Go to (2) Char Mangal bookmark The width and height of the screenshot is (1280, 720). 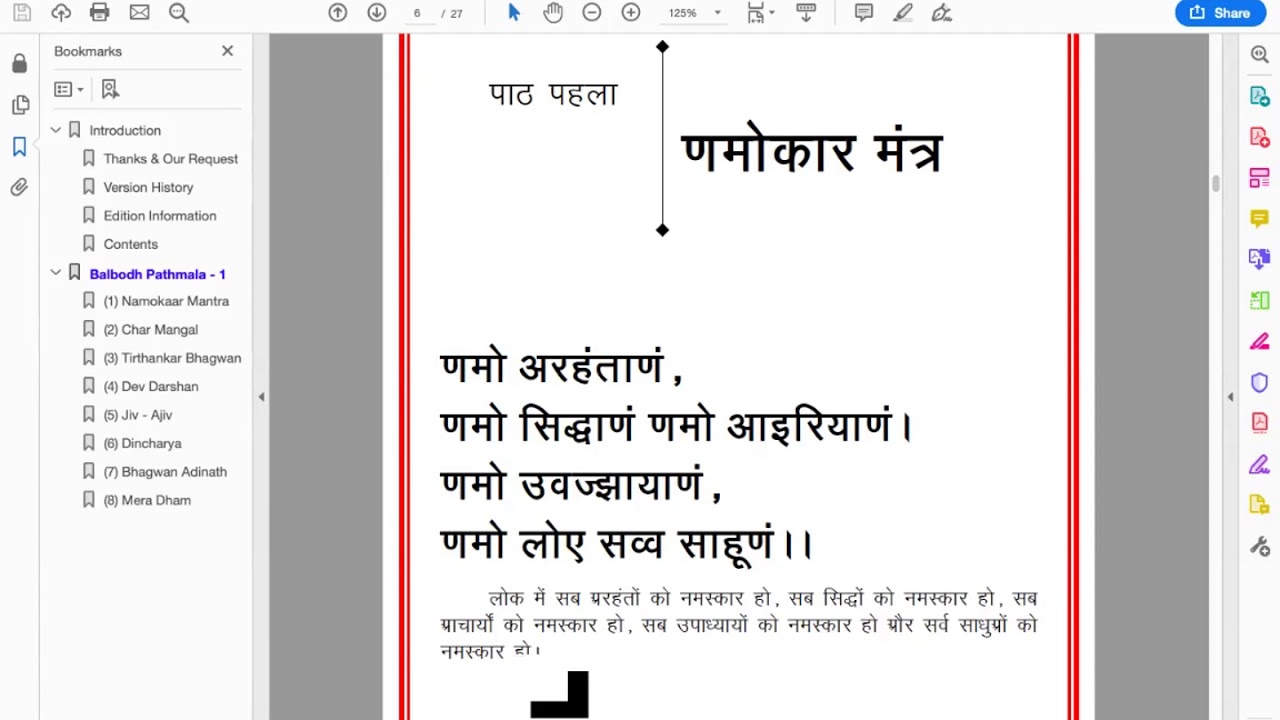[151, 330]
